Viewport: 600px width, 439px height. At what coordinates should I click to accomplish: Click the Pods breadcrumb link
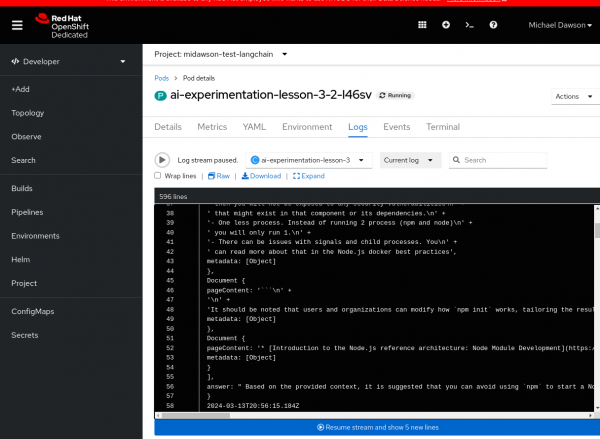point(161,77)
